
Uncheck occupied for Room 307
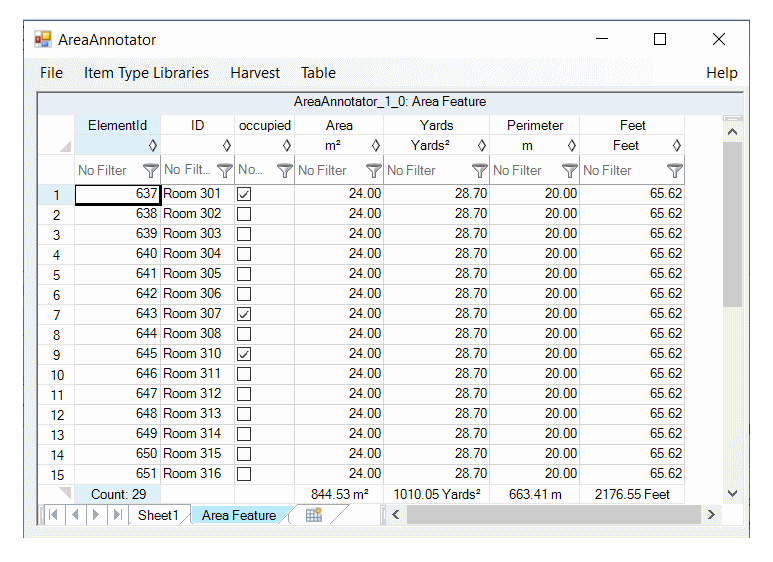[244, 314]
